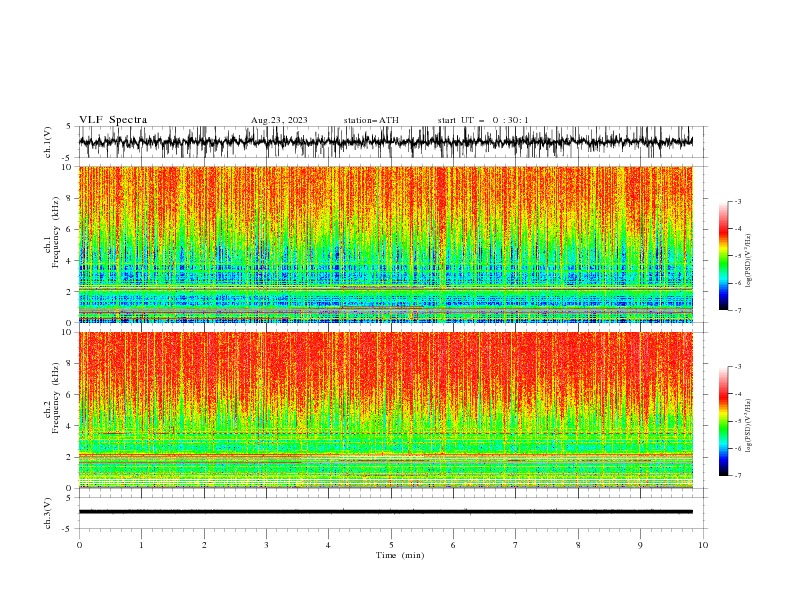Click the ch.1 spectrogram color bar
The width and height of the screenshot is (792, 612).
pos(723,256)
